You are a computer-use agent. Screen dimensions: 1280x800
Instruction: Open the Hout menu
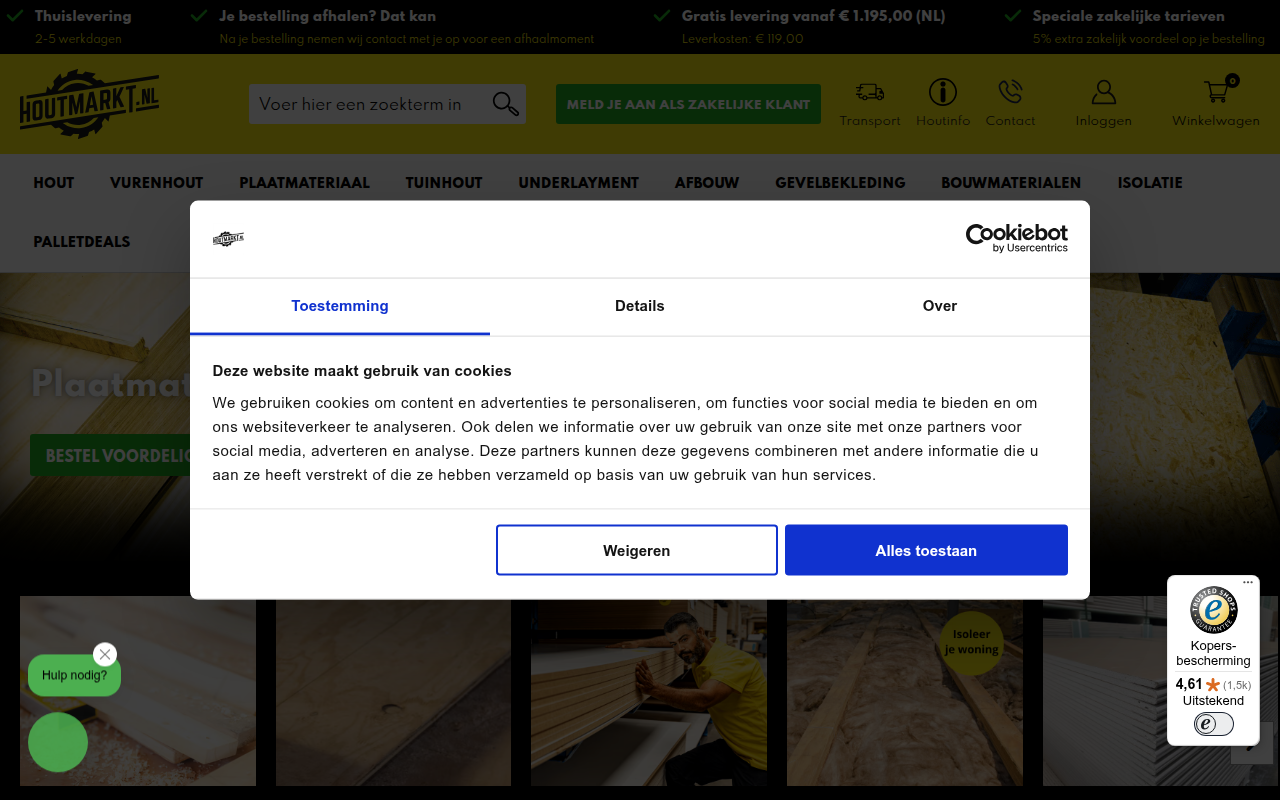(x=54, y=183)
